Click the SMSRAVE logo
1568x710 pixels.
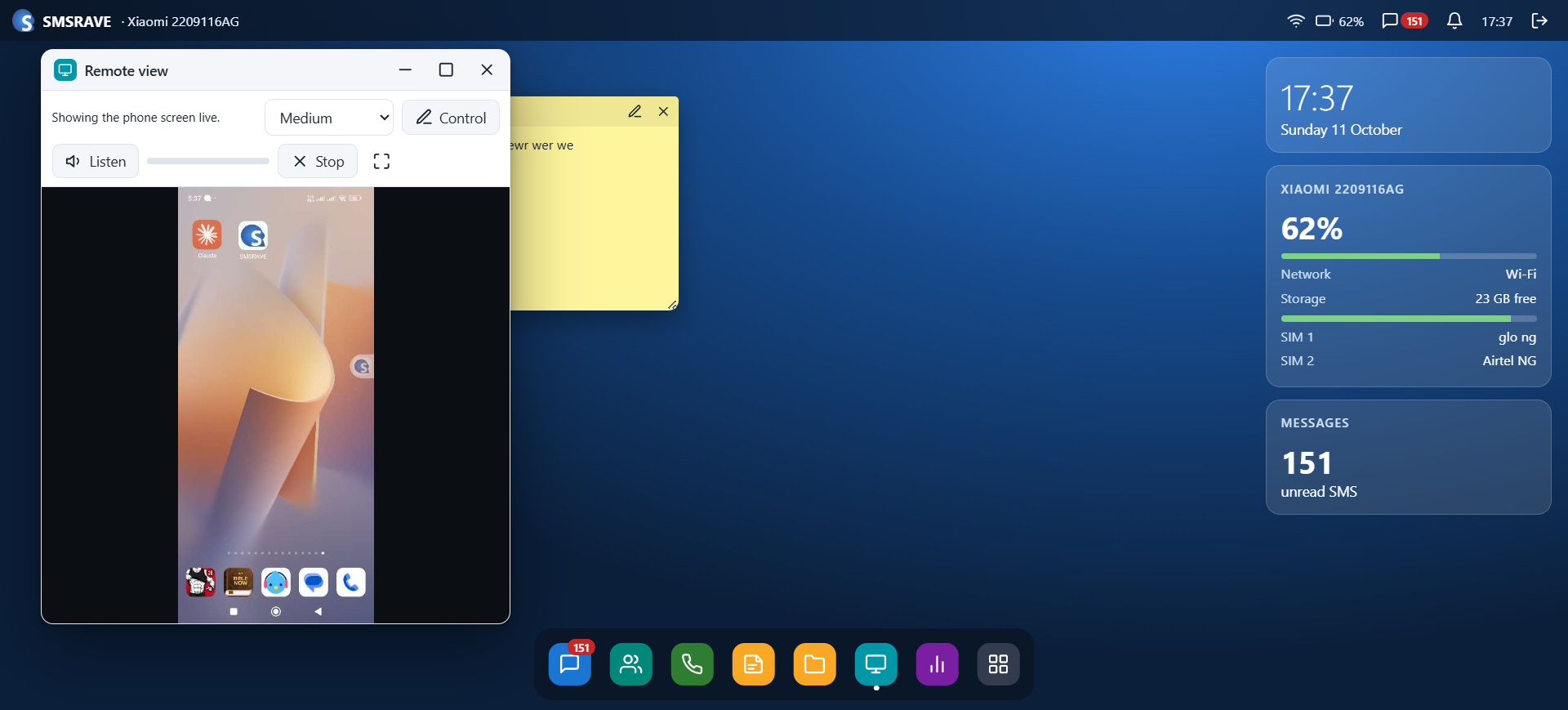[x=24, y=21]
